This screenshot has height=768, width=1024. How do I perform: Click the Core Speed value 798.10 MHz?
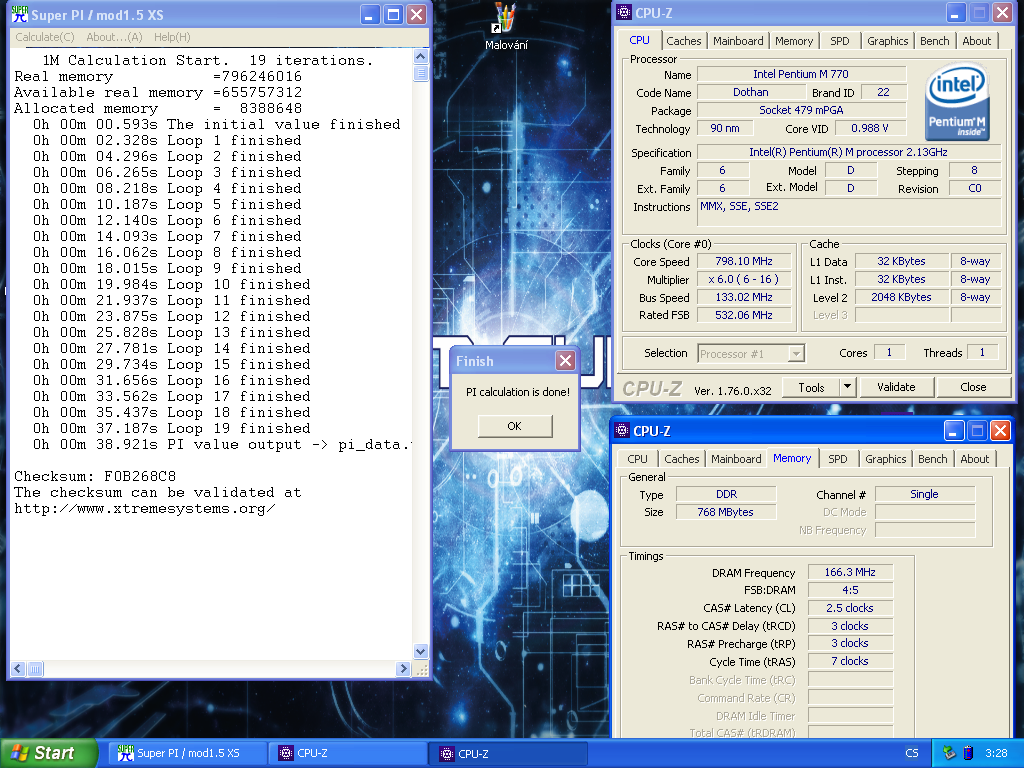(744, 261)
